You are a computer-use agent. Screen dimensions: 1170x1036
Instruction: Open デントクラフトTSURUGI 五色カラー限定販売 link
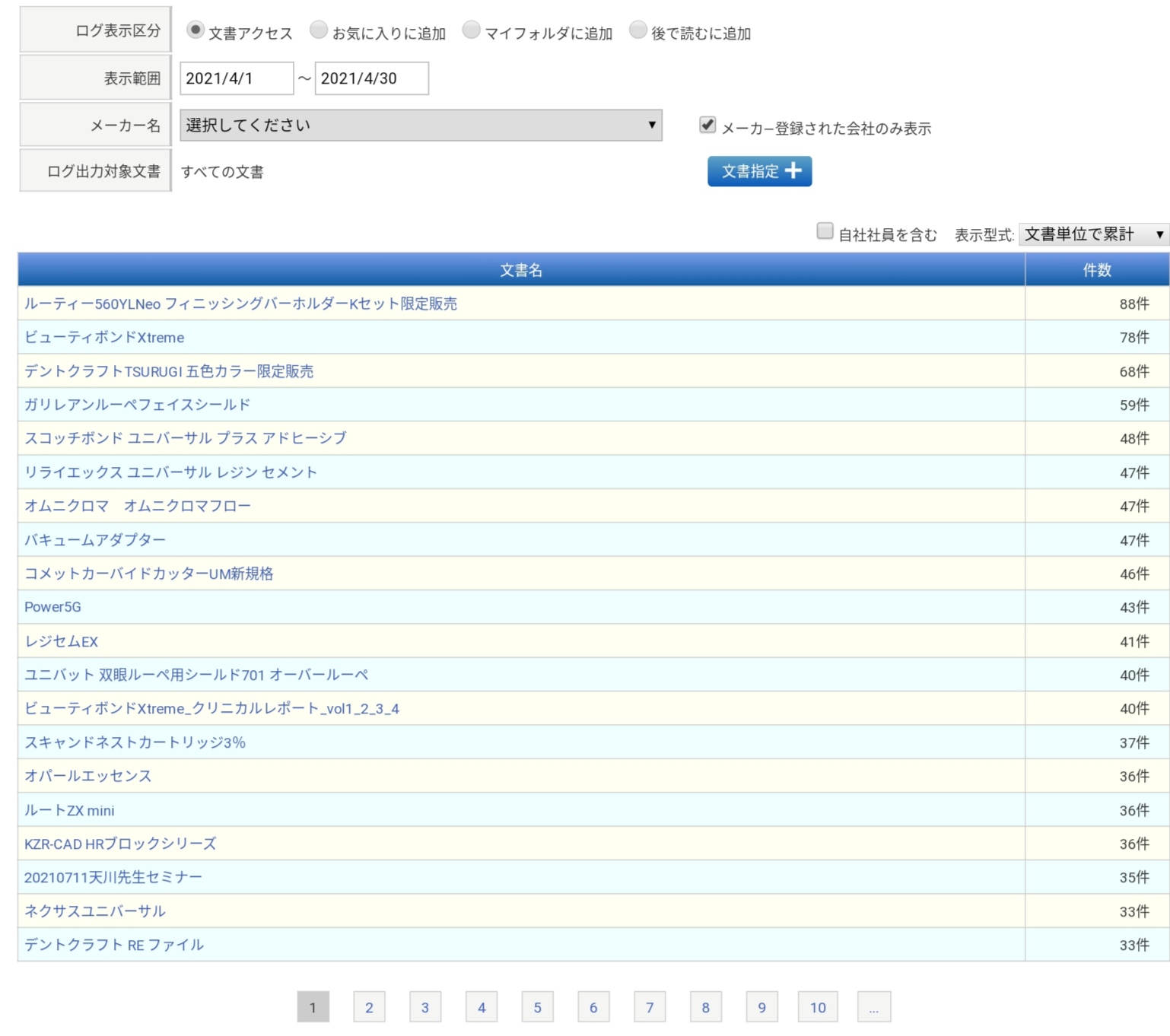(169, 371)
